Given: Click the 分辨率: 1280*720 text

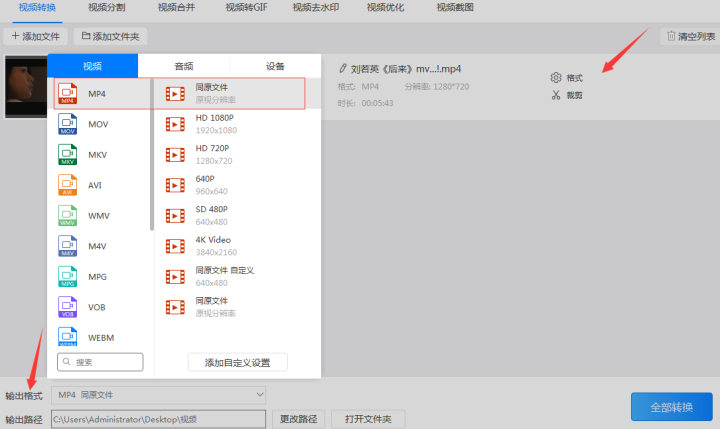Looking at the screenshot, I should click(437, 86).
